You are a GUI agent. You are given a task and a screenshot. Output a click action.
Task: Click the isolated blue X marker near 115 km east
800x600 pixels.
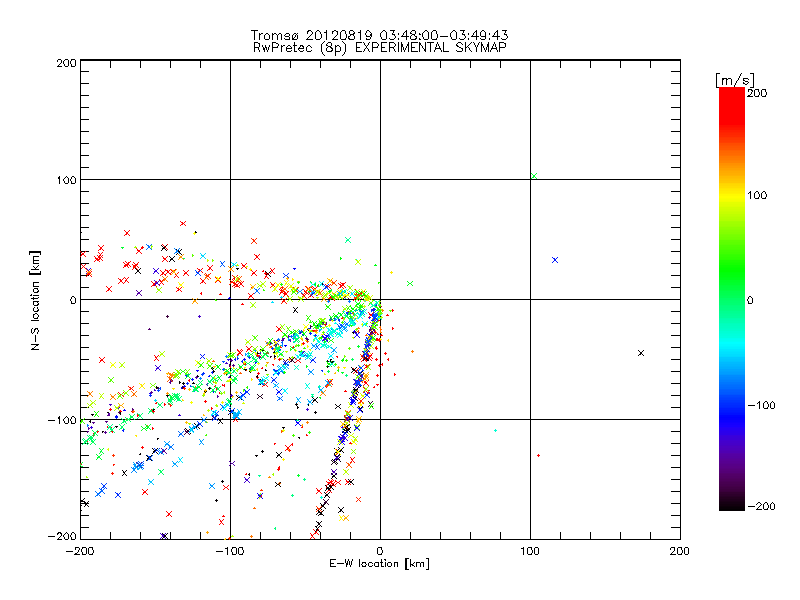click(x=555, y=260)
